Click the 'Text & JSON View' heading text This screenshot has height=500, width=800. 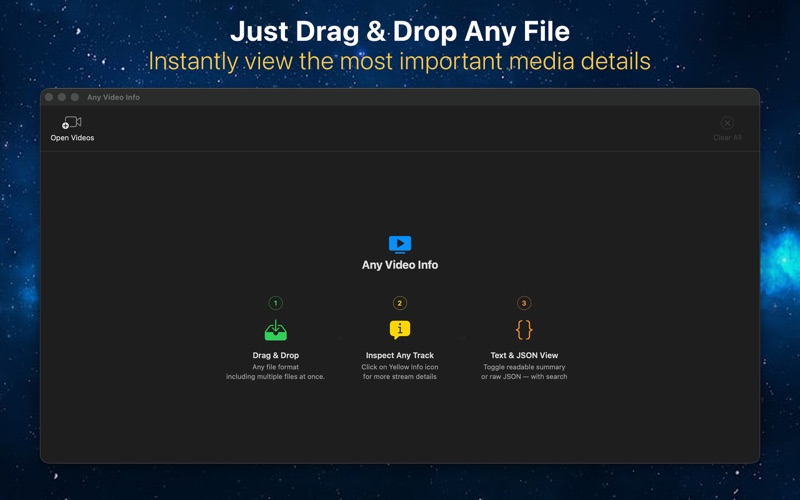click(524, 355)
